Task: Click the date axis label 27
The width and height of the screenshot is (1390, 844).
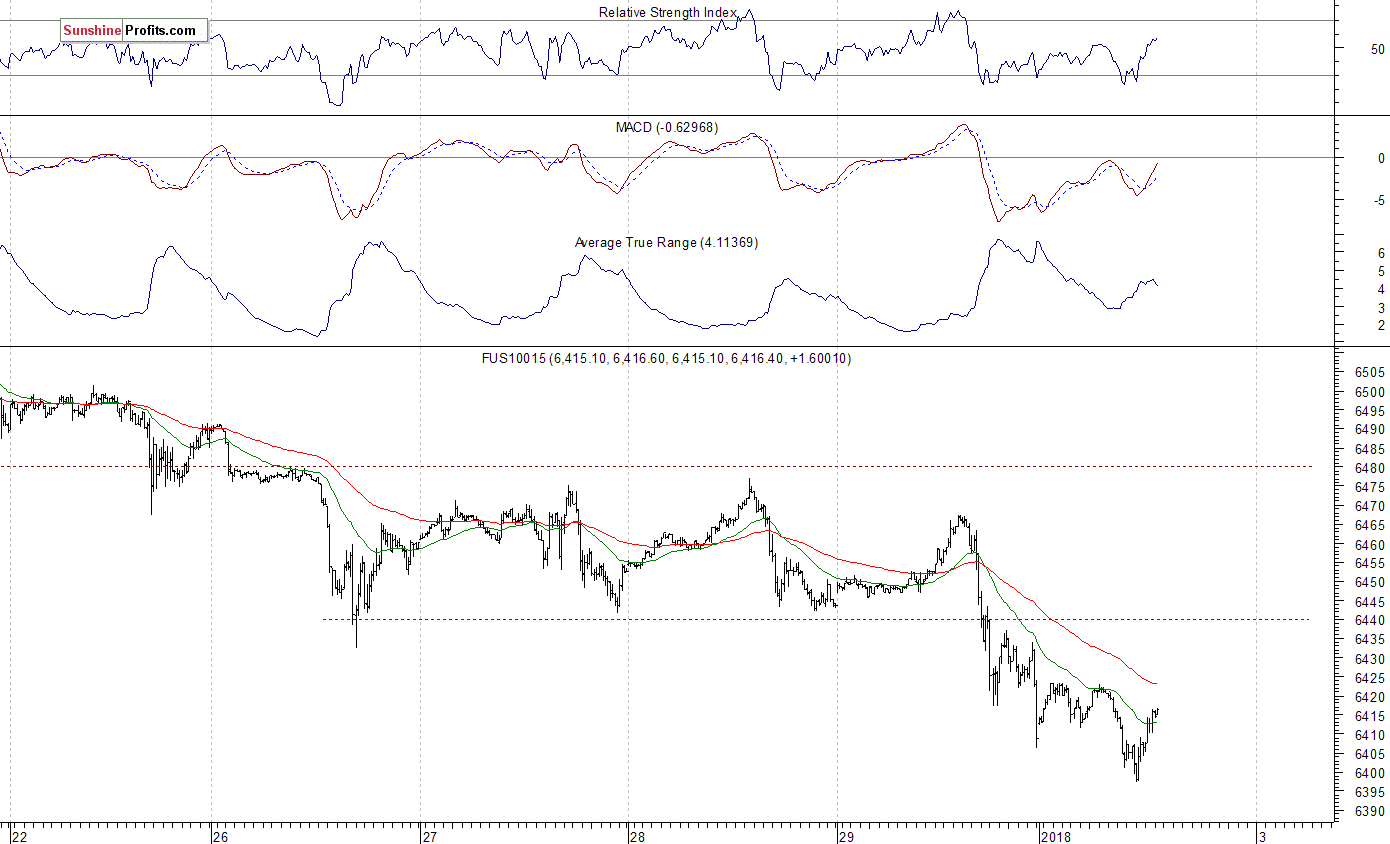Action: (x=429, y=836)
